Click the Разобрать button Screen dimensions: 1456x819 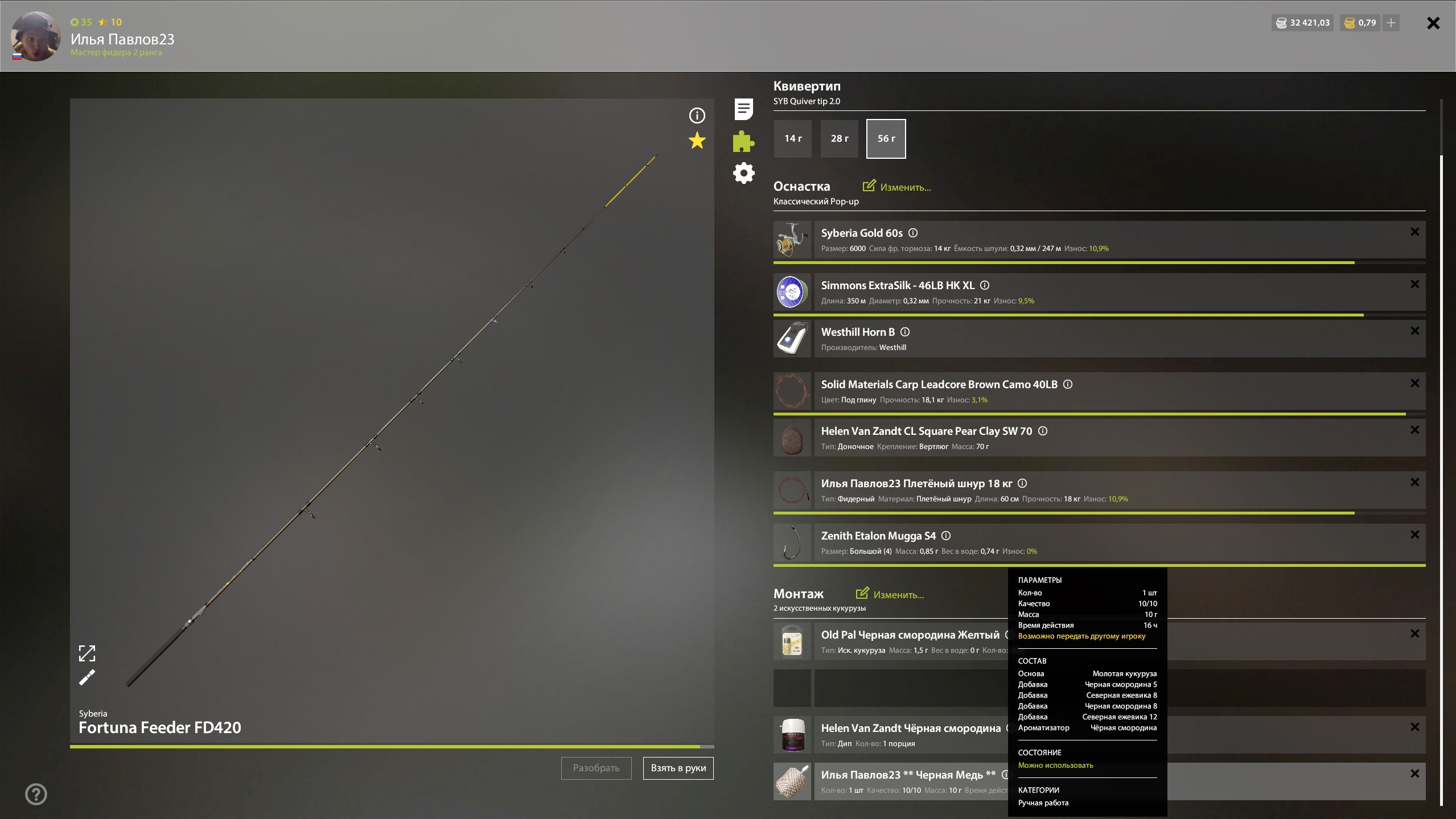point(596,768)
